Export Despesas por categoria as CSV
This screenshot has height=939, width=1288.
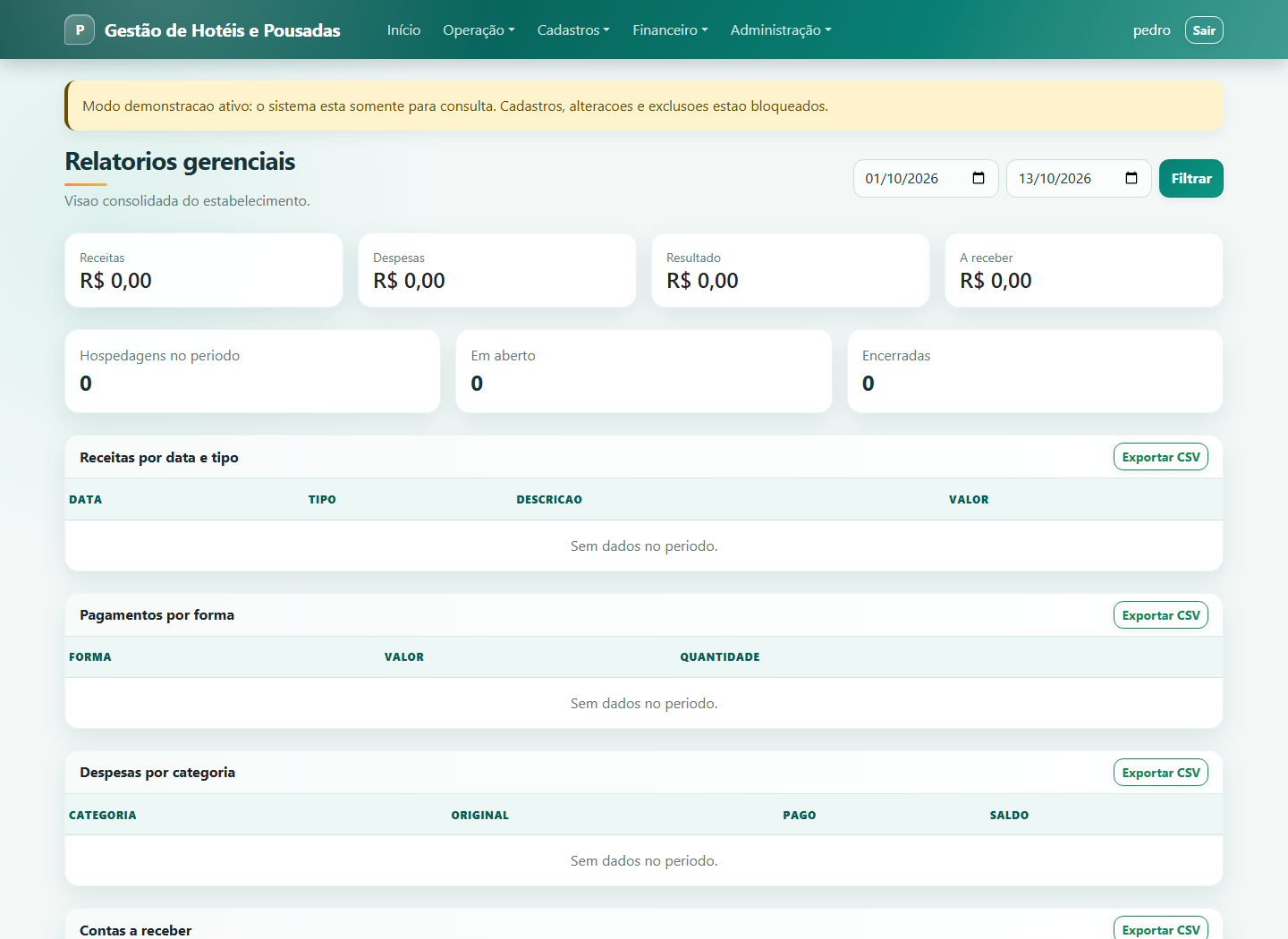(x=1160, y=773)
